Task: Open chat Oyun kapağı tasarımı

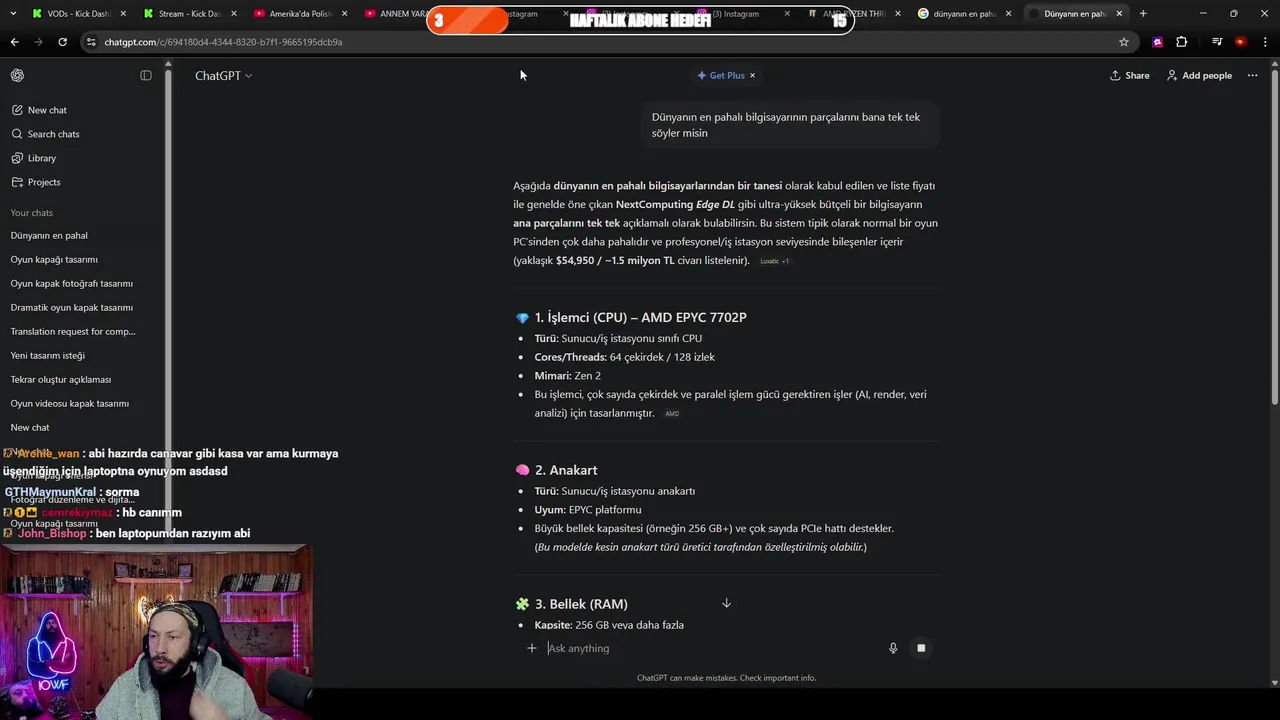Action: pyautogui.click(x=54, y=260)
